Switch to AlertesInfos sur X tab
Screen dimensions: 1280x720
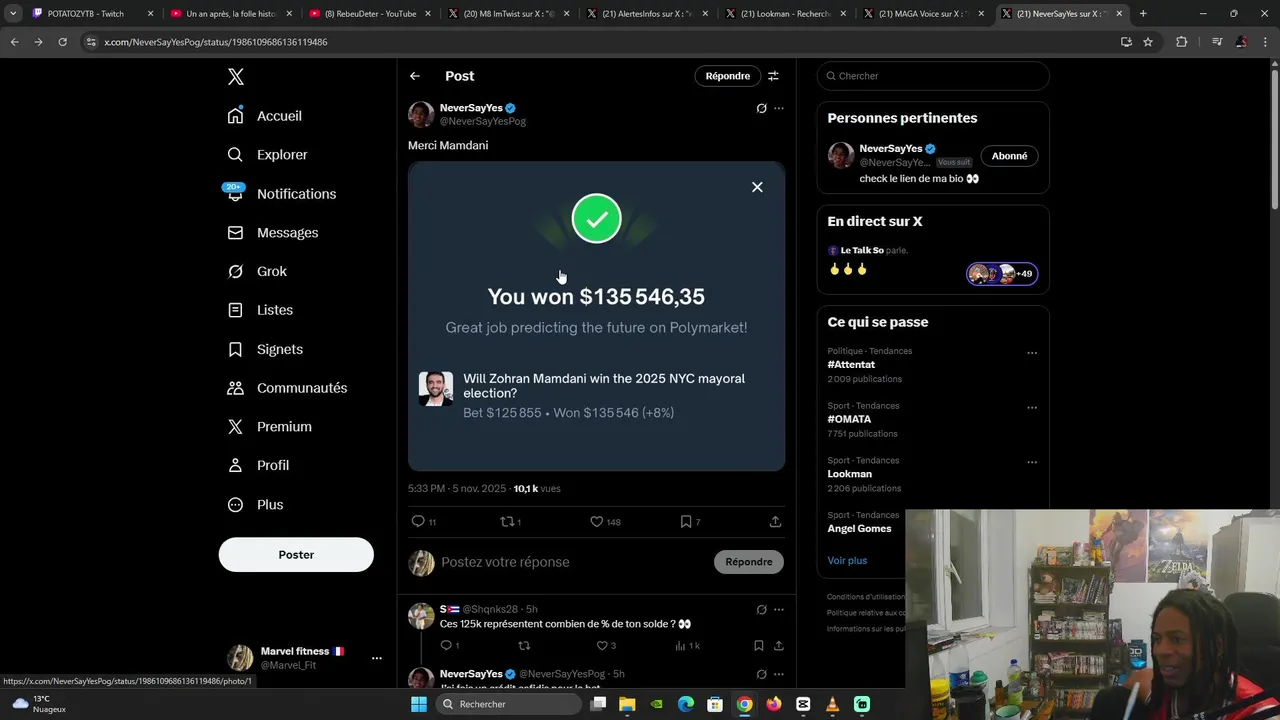(x=648, y=14)
